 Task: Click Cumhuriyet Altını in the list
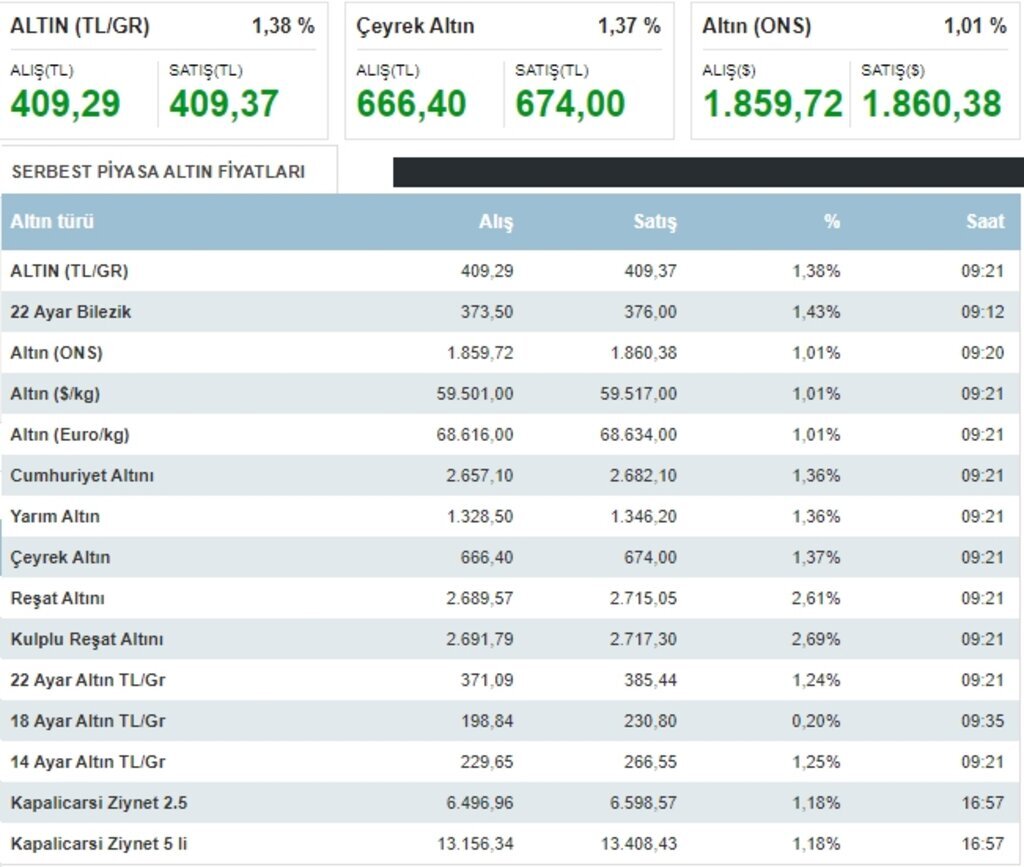pos(82,476)
